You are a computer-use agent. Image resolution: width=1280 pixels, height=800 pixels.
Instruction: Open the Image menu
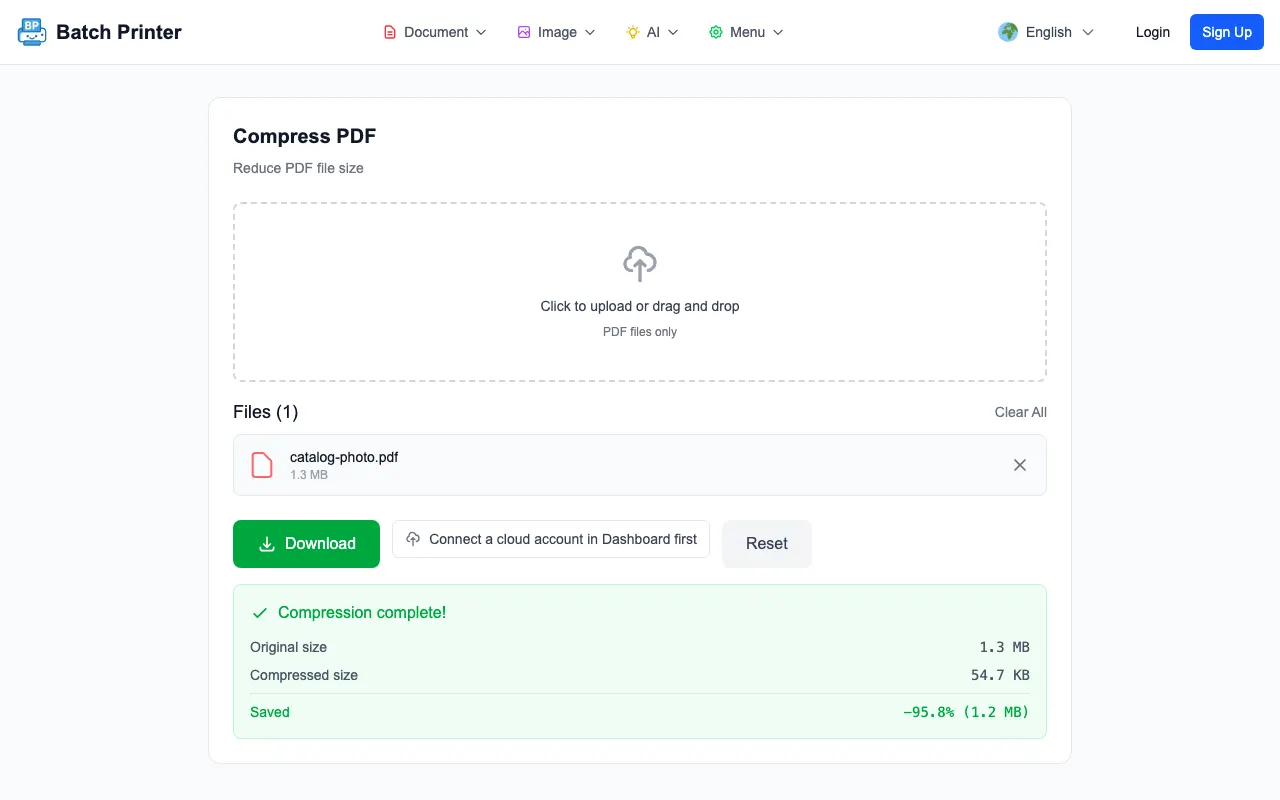tap(557, 32)
